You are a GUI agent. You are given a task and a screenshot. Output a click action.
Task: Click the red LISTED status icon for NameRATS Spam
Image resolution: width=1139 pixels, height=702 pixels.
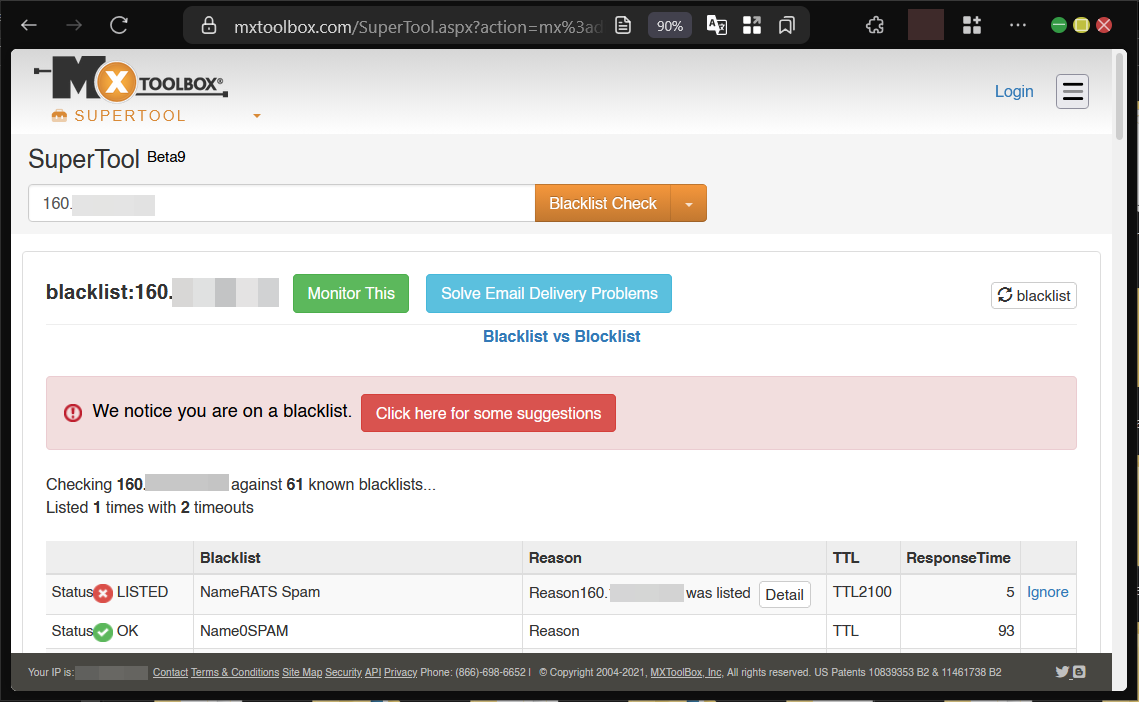click(x=102, y=592)
